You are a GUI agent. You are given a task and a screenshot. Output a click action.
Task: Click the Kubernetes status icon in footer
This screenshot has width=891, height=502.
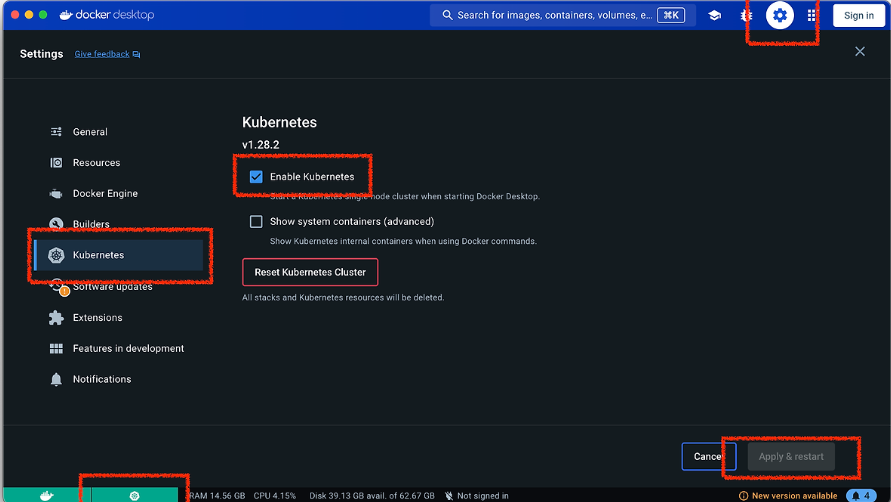click(x=134, y=496)
